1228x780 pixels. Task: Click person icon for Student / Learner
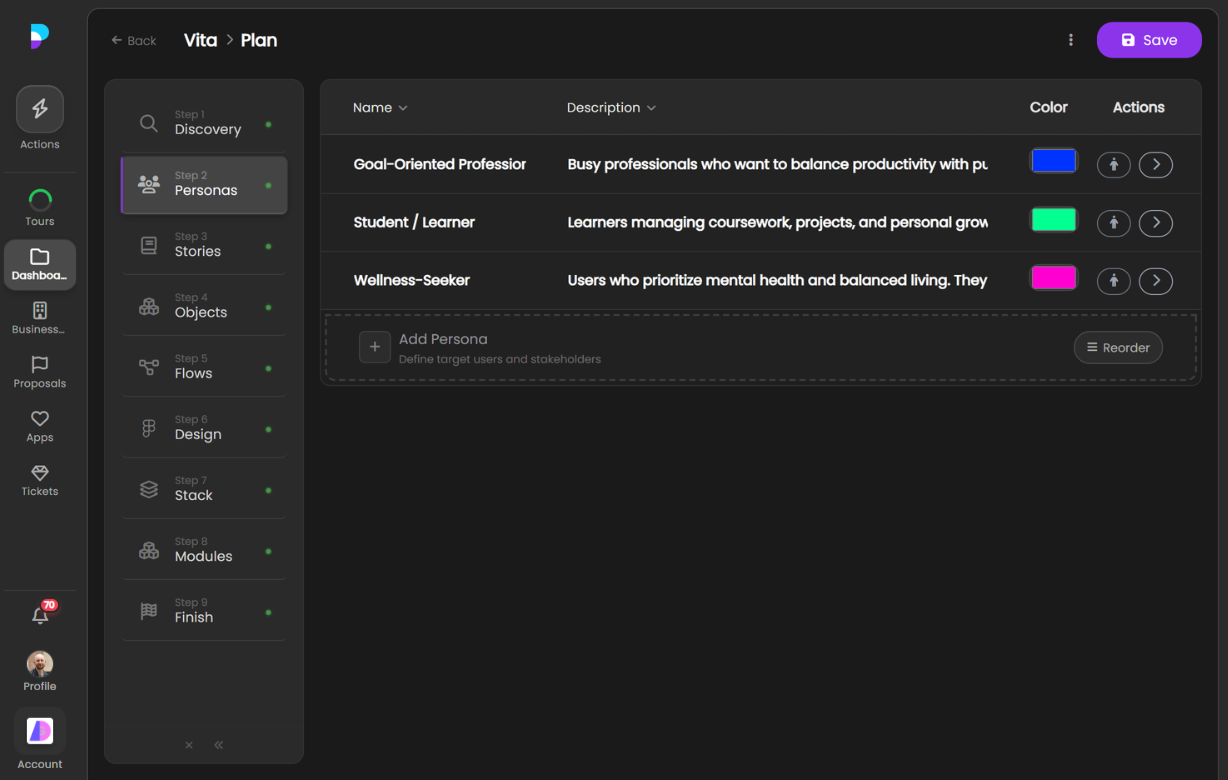pos(1113,223)
